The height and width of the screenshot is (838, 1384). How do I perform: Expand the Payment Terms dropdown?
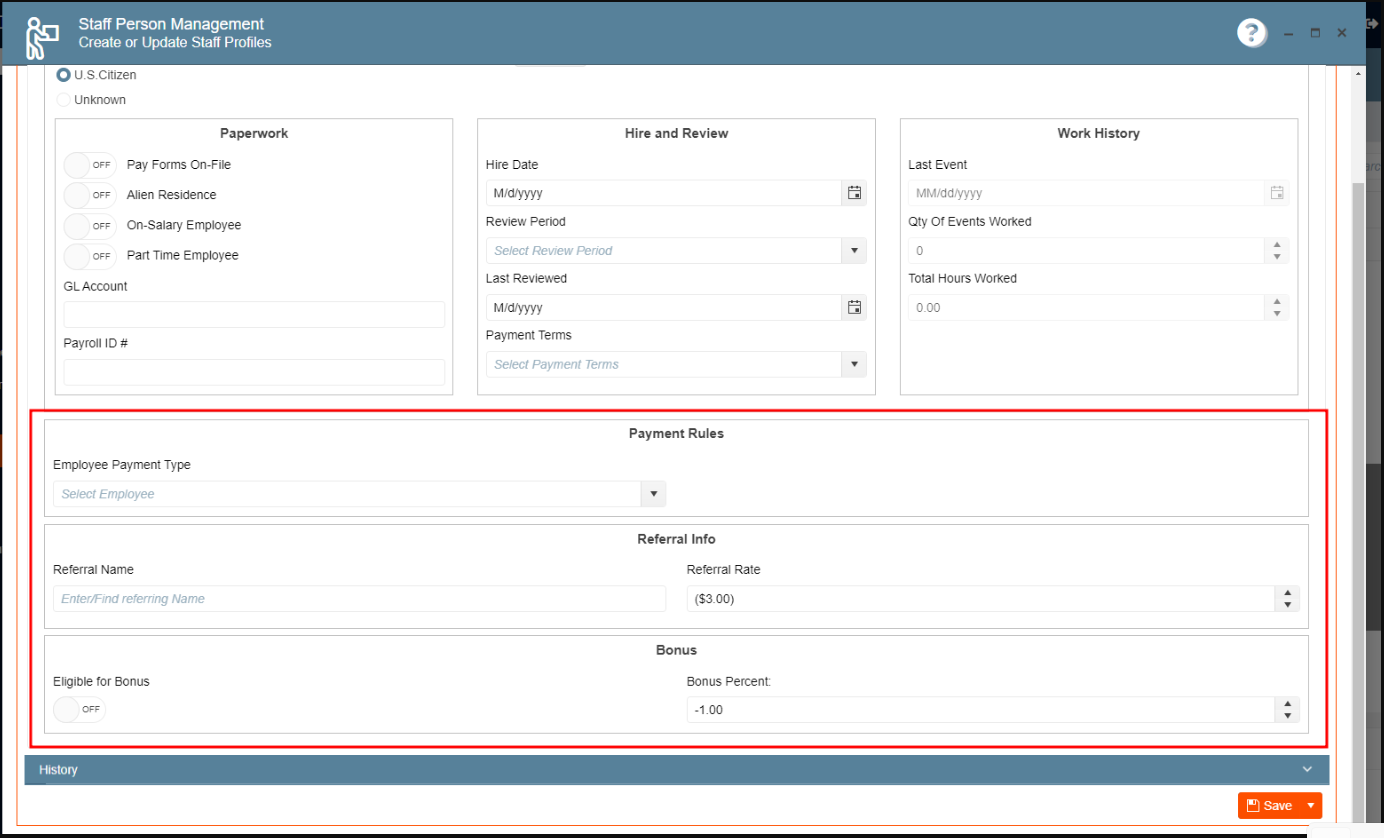click(x=854, y=364)
